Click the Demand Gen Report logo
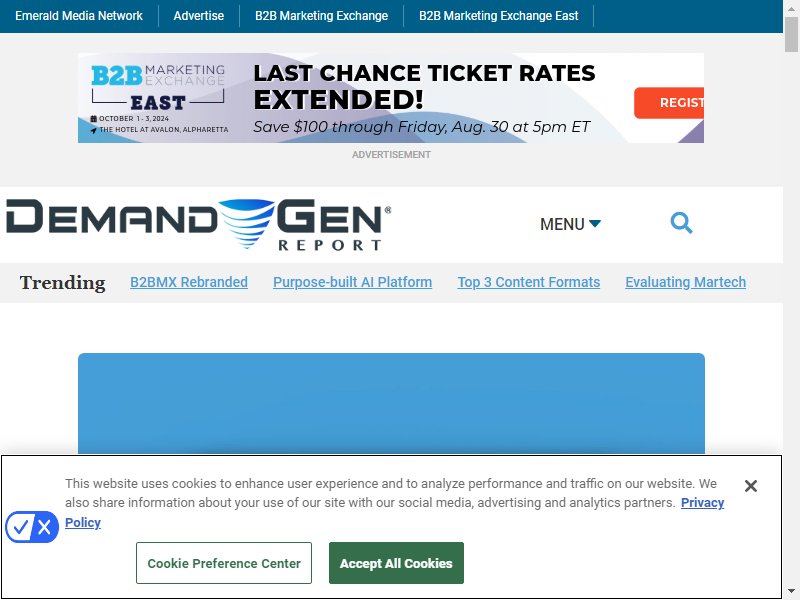This screenshot has width=800, height=600. [x=198, y=224]
